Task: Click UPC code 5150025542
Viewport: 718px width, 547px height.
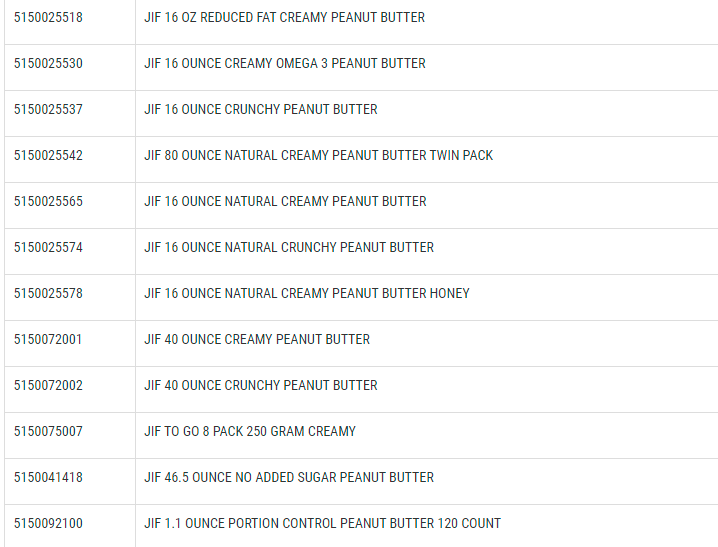Action: coord(48,156)
